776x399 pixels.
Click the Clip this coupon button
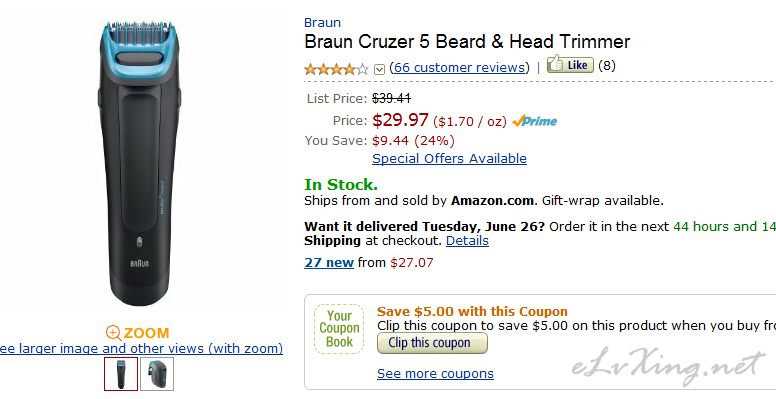pyautogui.click(x=432, y=343)
